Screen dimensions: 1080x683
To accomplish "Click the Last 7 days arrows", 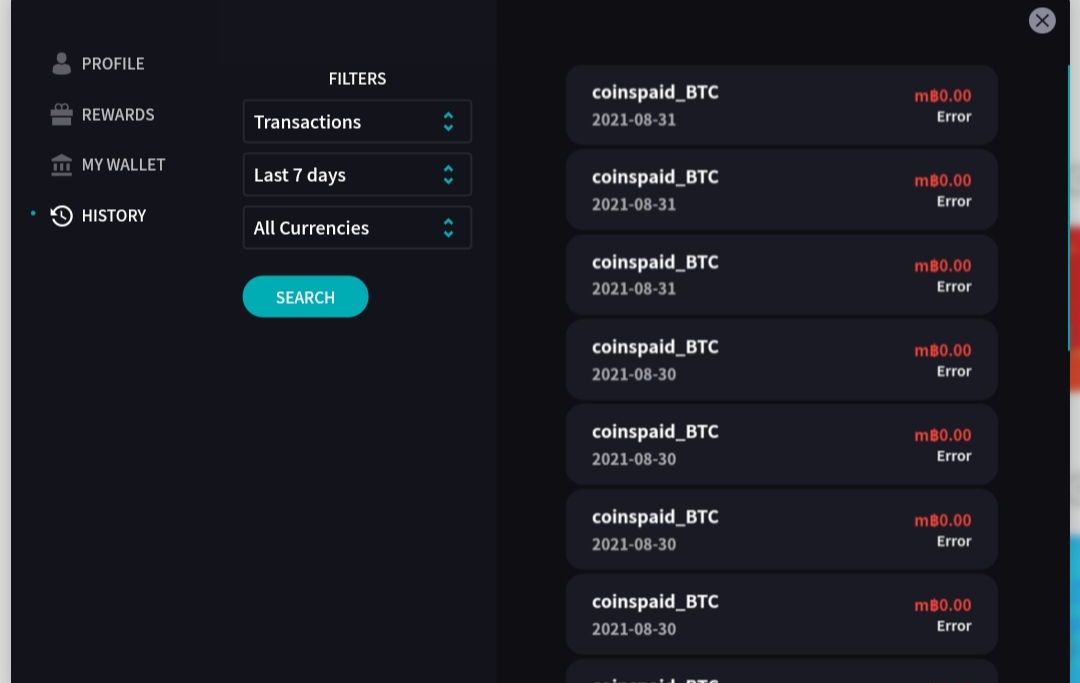I will 448,175.
